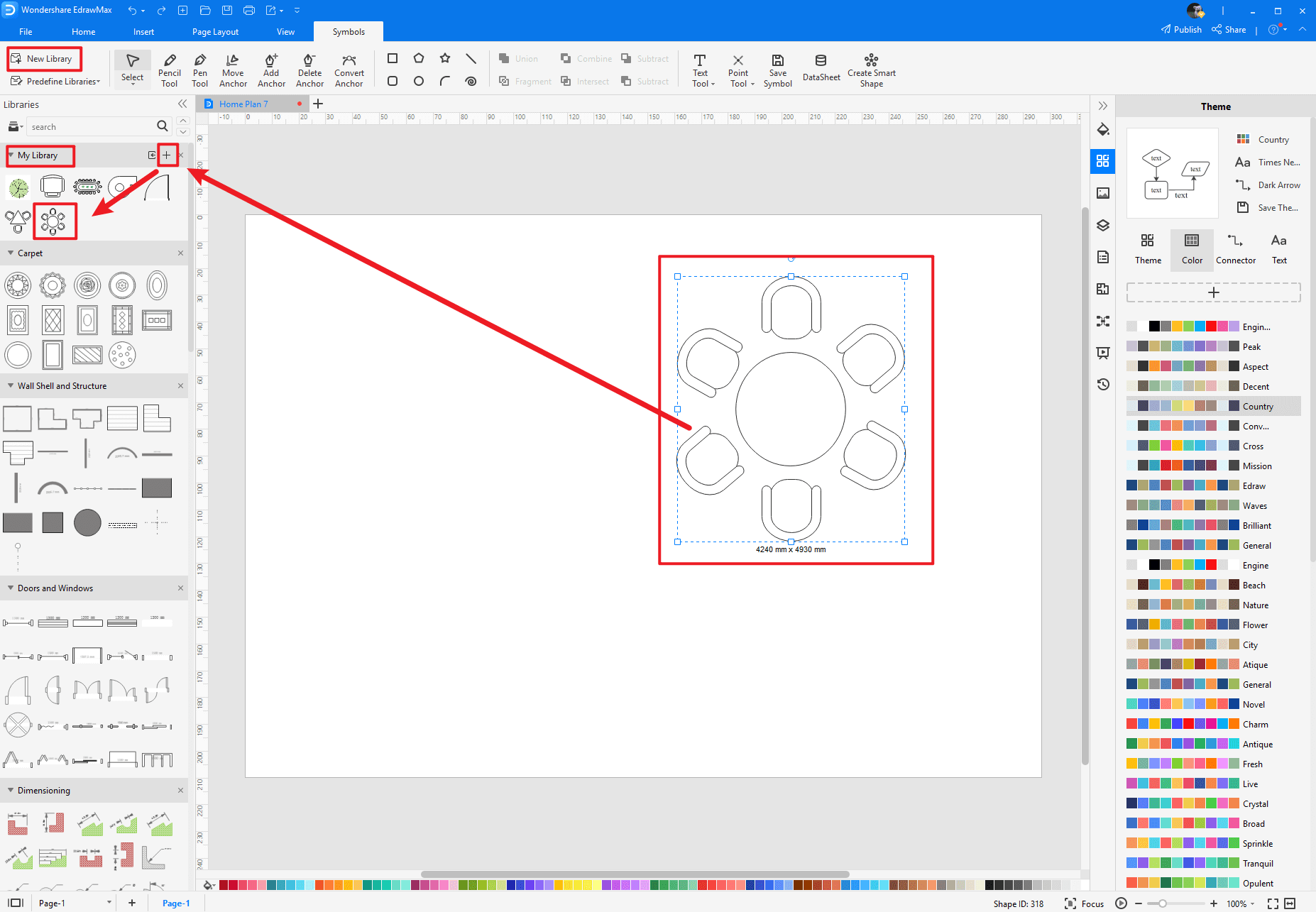Open the Insert ribbon tab
This screenshot has width=1316, height=912.
[143, 32]
